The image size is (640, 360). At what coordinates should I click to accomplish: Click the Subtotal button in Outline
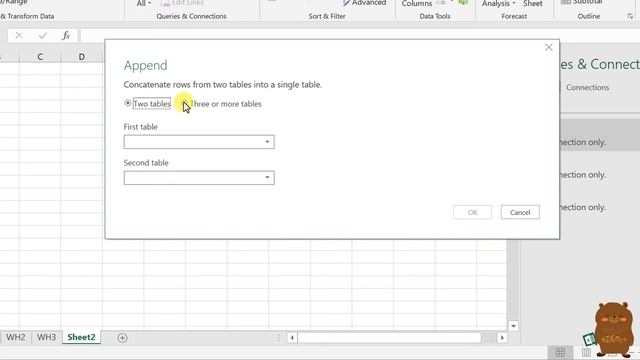pyautogui.click(x=582, y=2)
